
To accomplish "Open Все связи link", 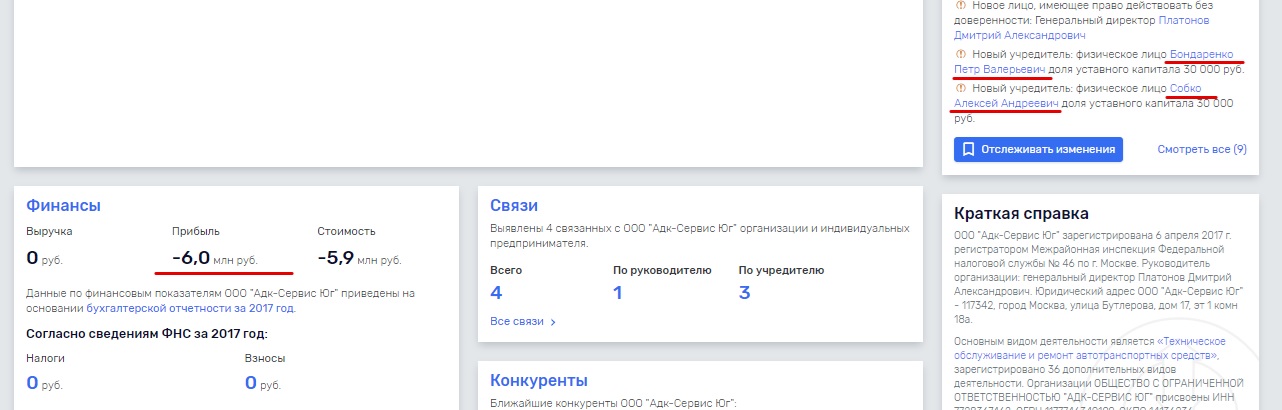I will pos(517,322).
